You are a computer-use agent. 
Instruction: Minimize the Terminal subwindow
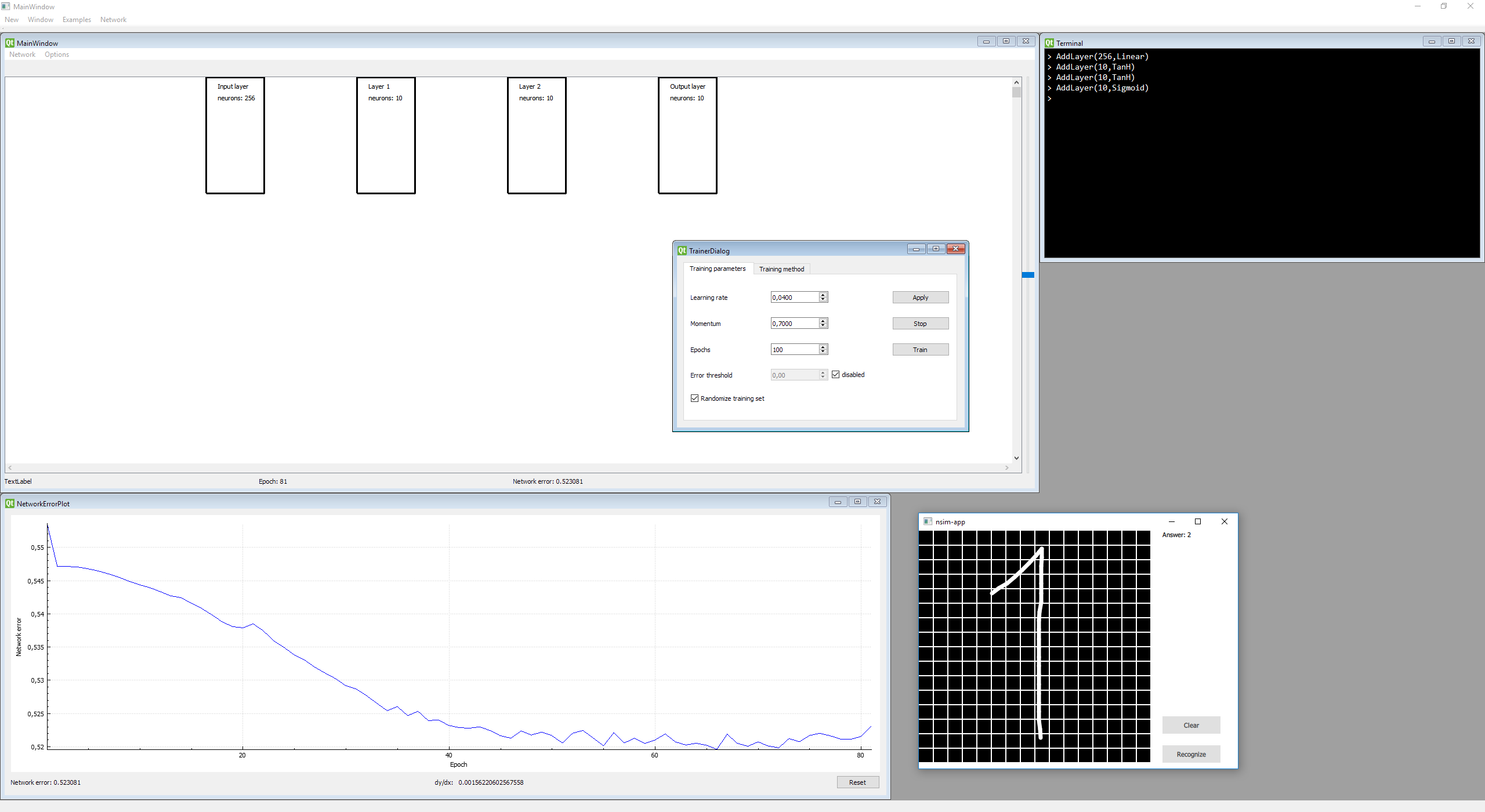pyautogui.click(x=1432, y=41)
